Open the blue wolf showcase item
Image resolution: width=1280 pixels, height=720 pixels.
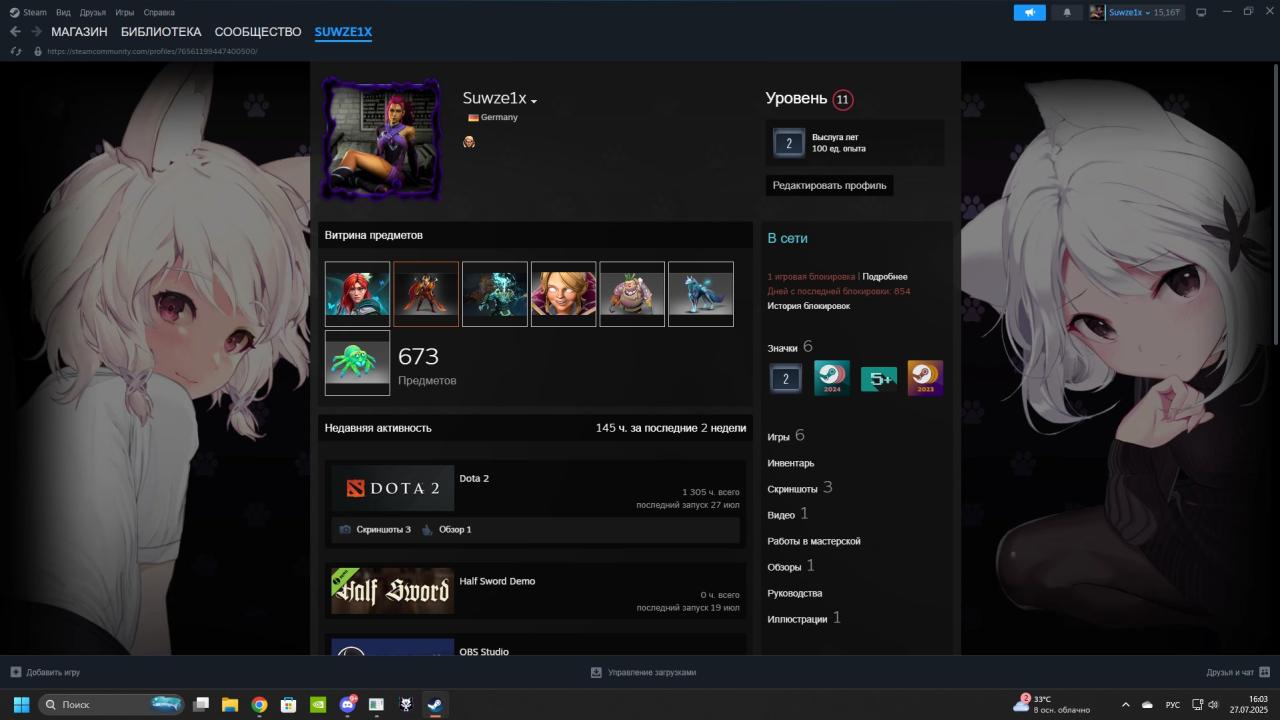(701, 294)
